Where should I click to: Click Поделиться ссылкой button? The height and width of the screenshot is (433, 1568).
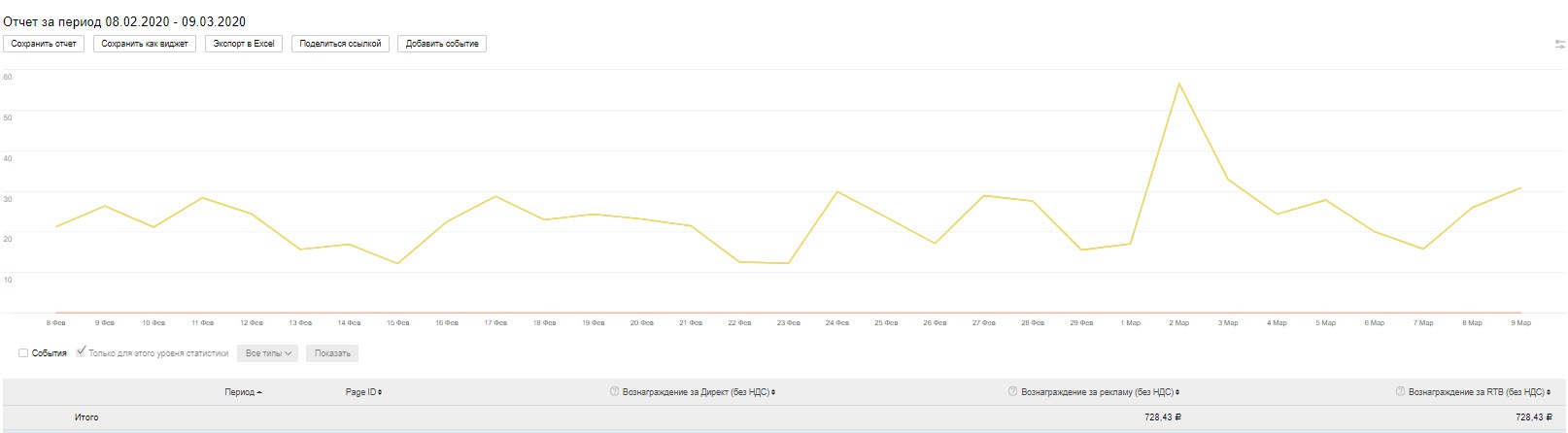pos(340,44)
